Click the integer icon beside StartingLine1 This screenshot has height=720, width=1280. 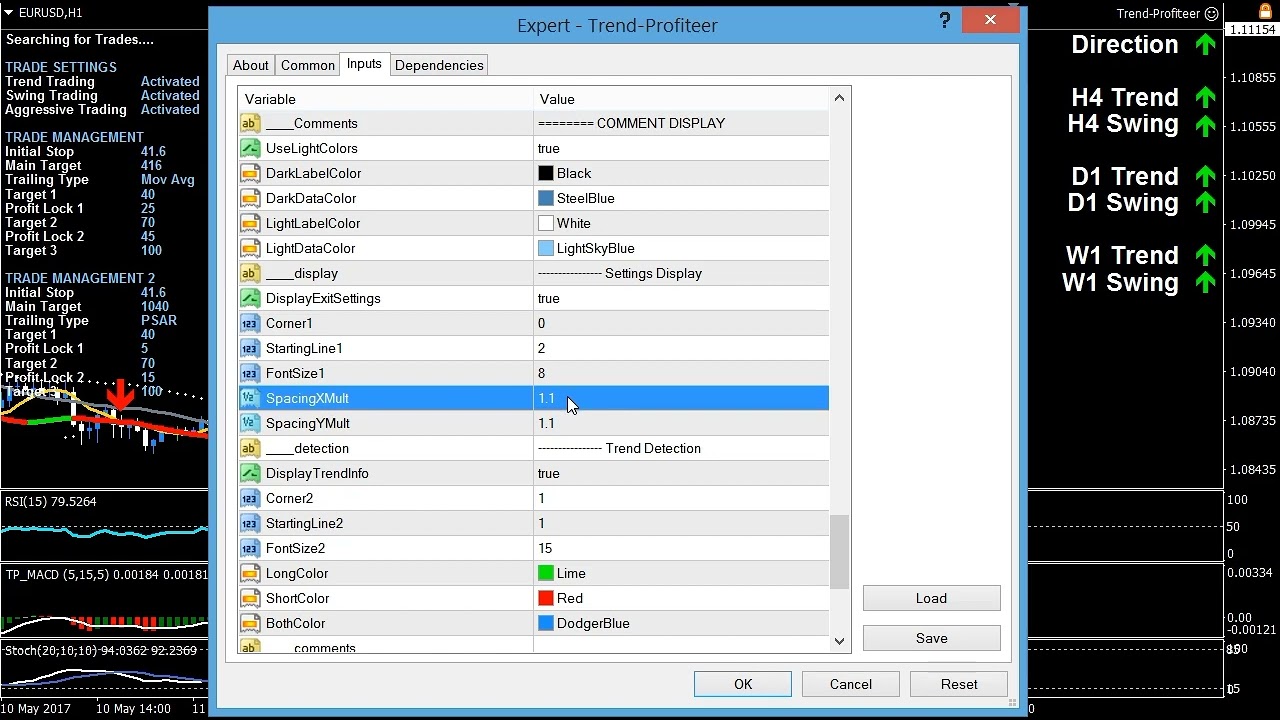click(249, 348)
